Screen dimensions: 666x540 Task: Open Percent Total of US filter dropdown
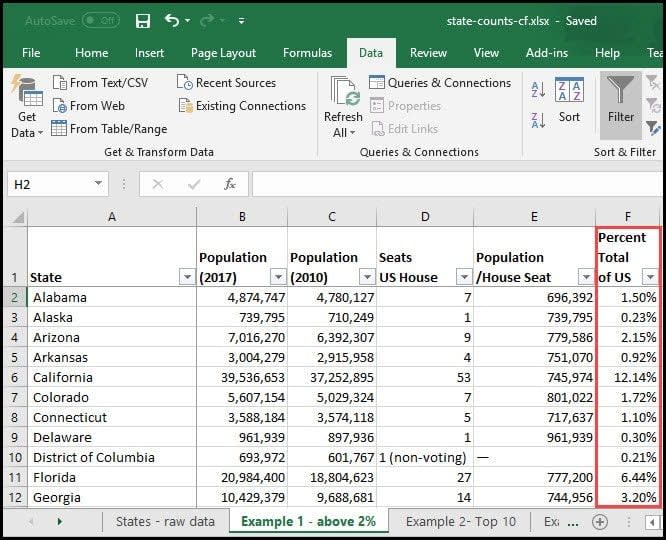[650, 277]
